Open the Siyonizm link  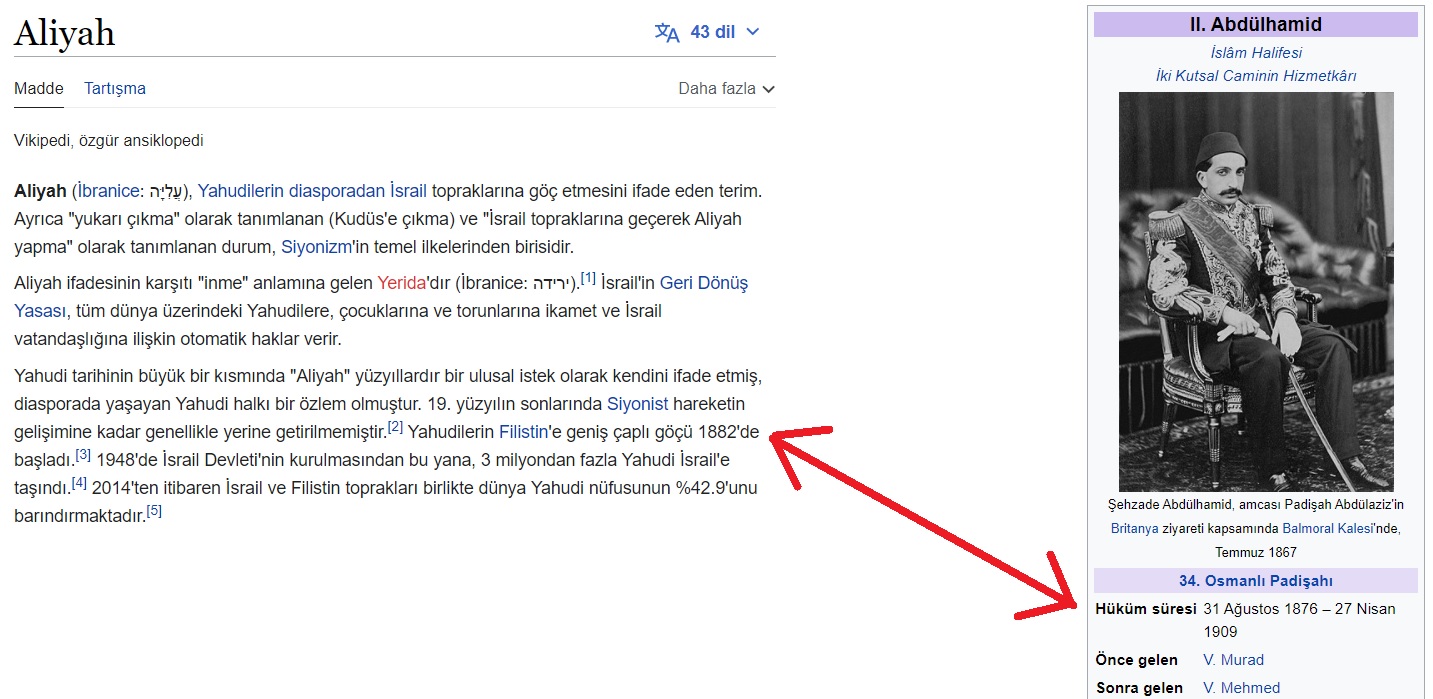314,246
